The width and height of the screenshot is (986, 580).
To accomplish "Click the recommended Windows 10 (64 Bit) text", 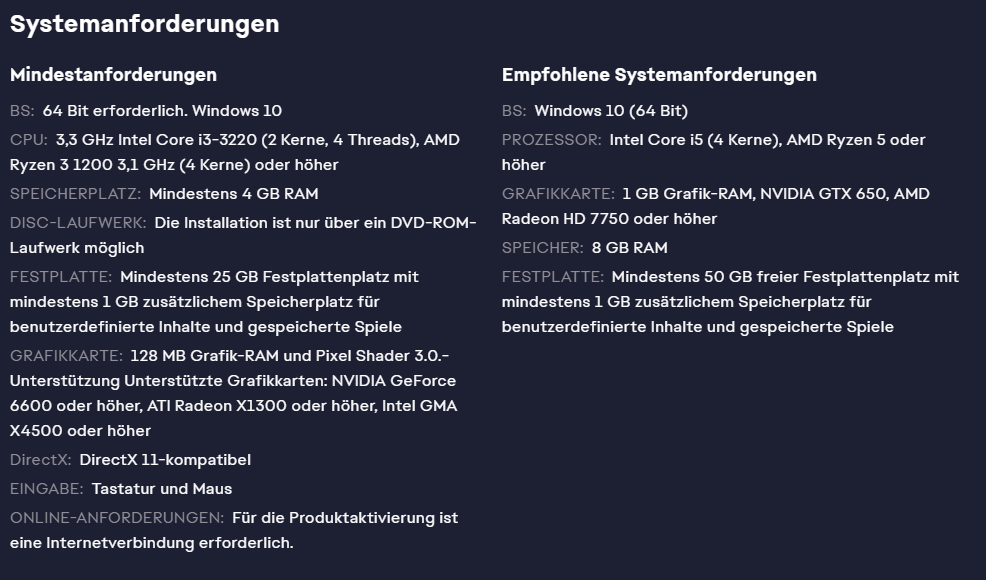I will pos(611,111).
